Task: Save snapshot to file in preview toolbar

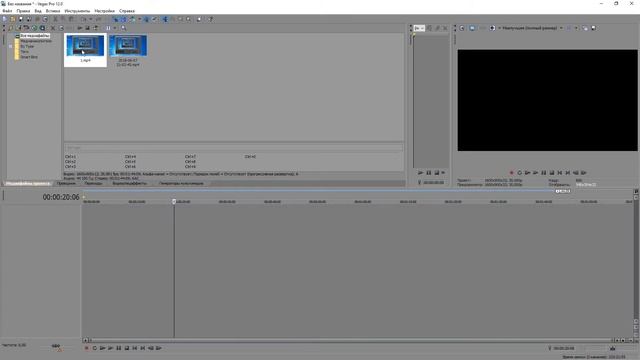Action: point(593,28)
